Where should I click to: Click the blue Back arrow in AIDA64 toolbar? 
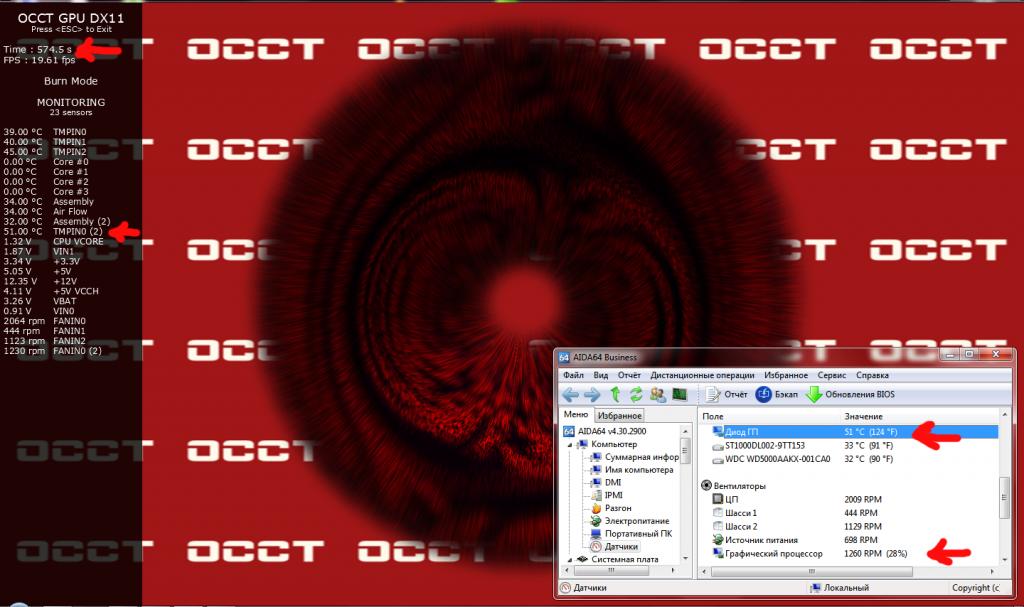click(x=570, y=395)
